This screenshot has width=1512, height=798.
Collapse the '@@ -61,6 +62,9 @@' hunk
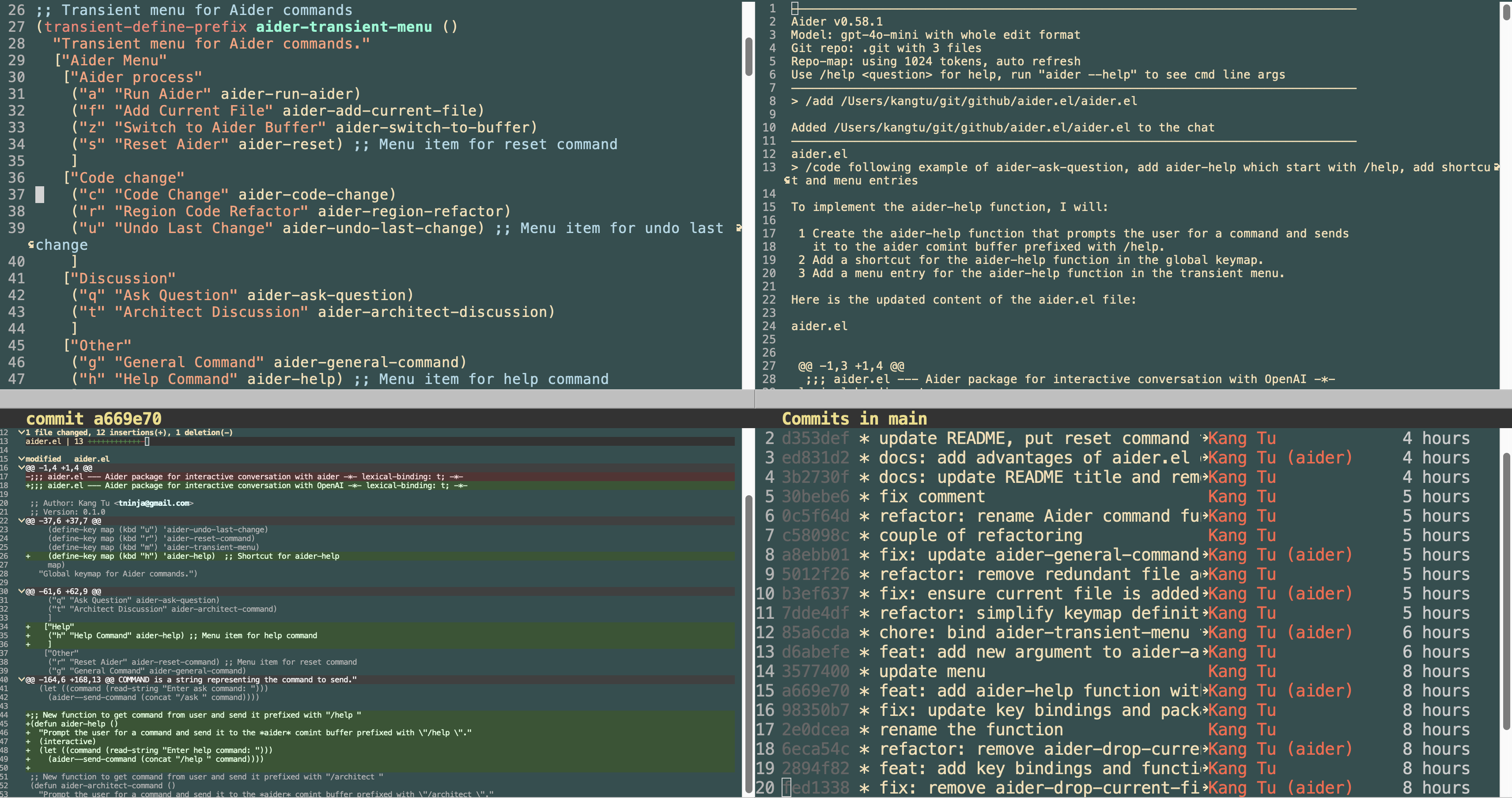[x=22, y=591]
